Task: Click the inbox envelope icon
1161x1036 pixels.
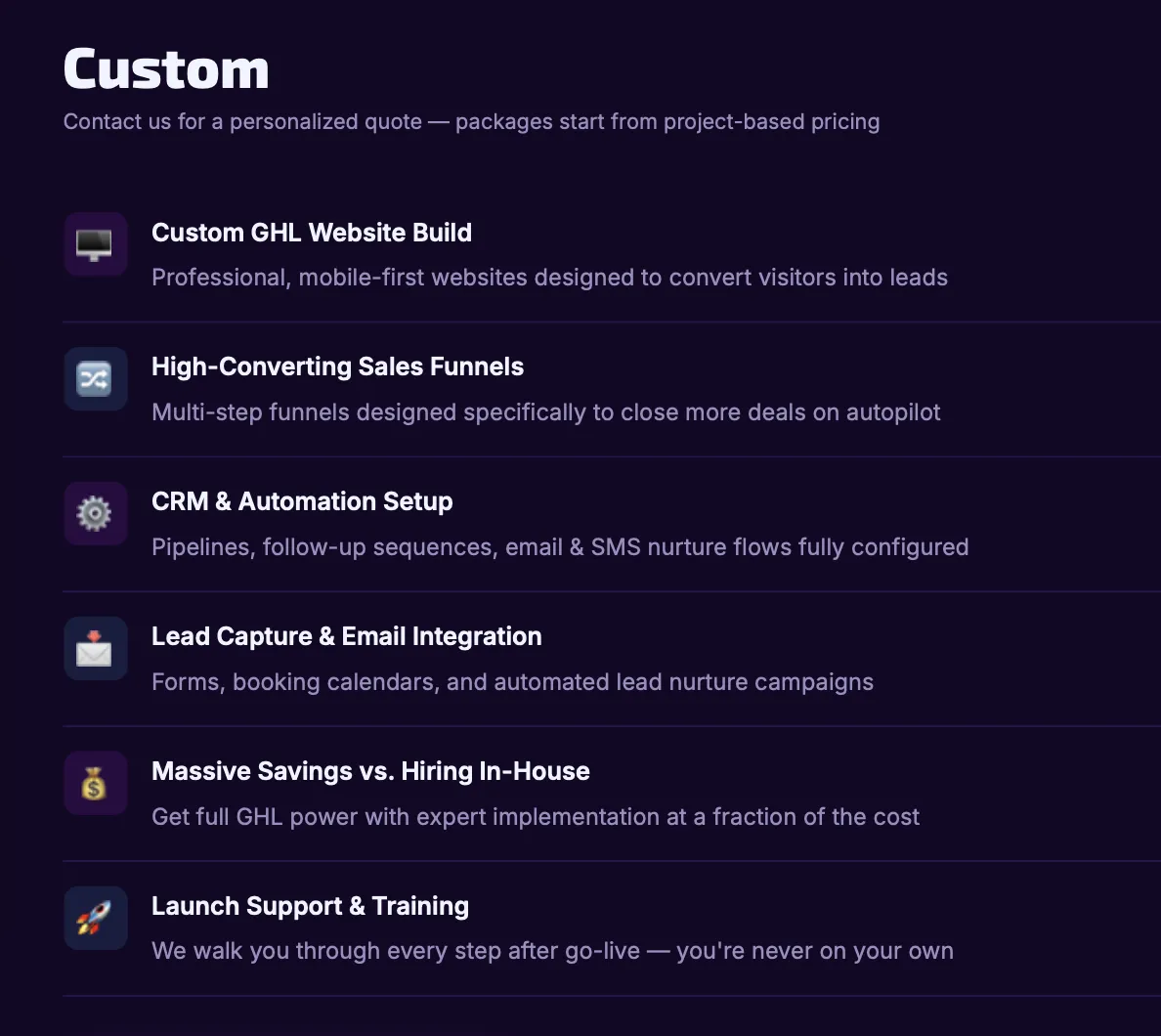Action: [x=95, y=649]
